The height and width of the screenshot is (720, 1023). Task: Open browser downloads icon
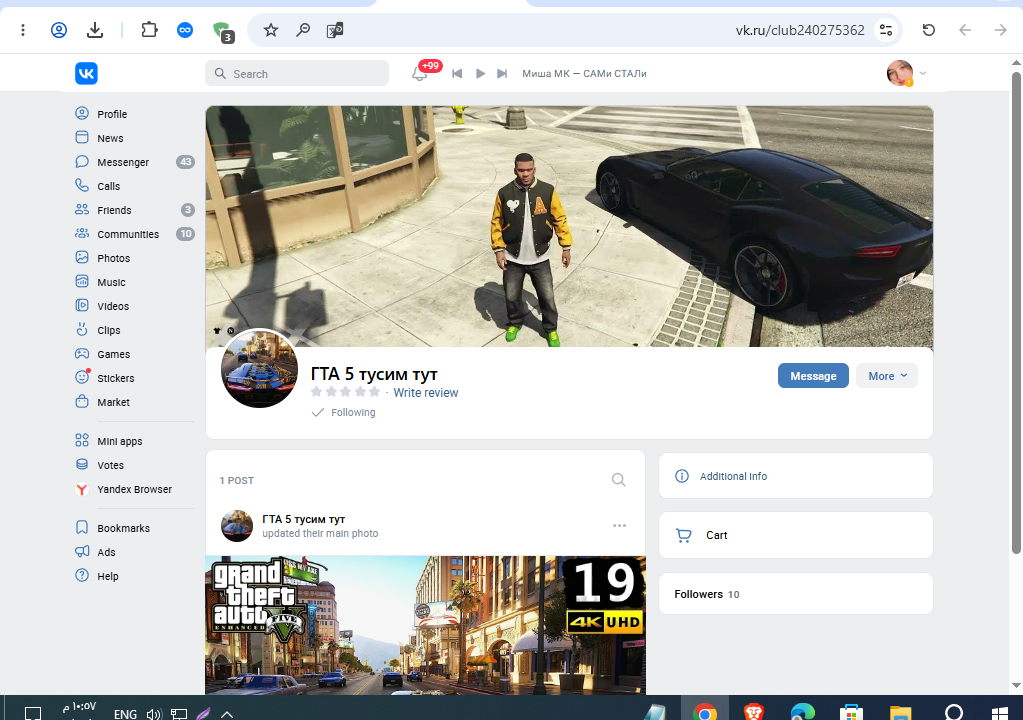pos(95,30)
